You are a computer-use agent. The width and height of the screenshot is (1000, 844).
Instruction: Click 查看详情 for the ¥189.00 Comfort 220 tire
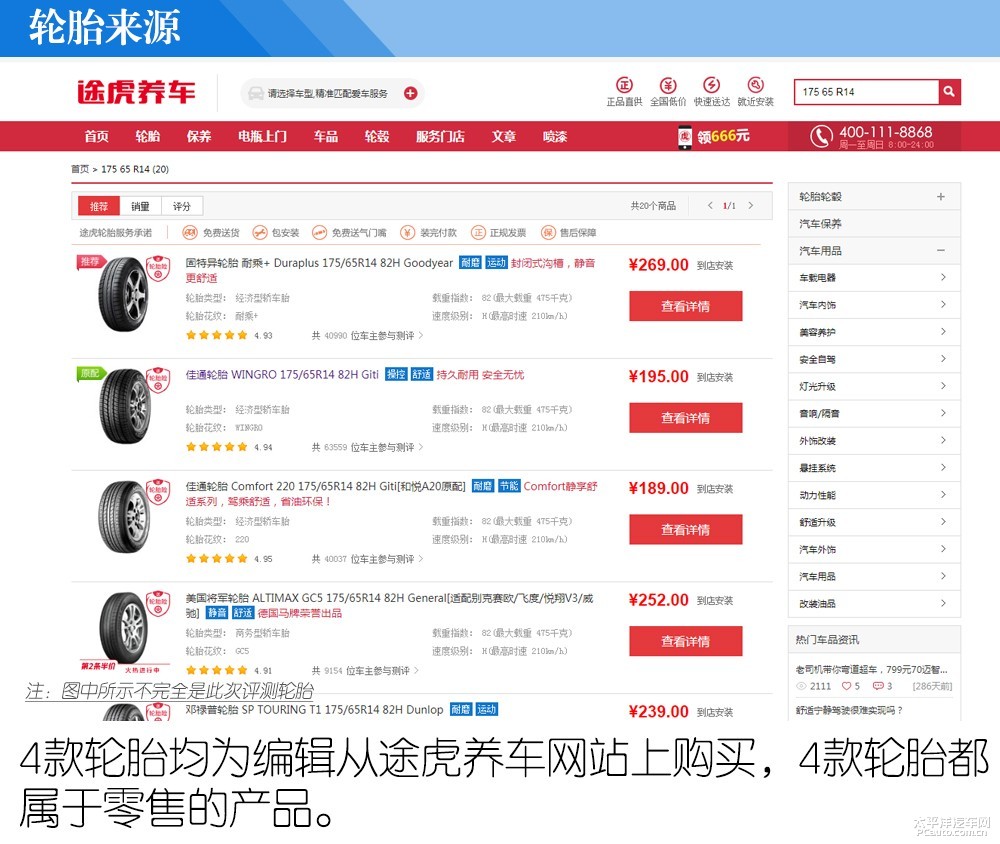pos(686,529)
